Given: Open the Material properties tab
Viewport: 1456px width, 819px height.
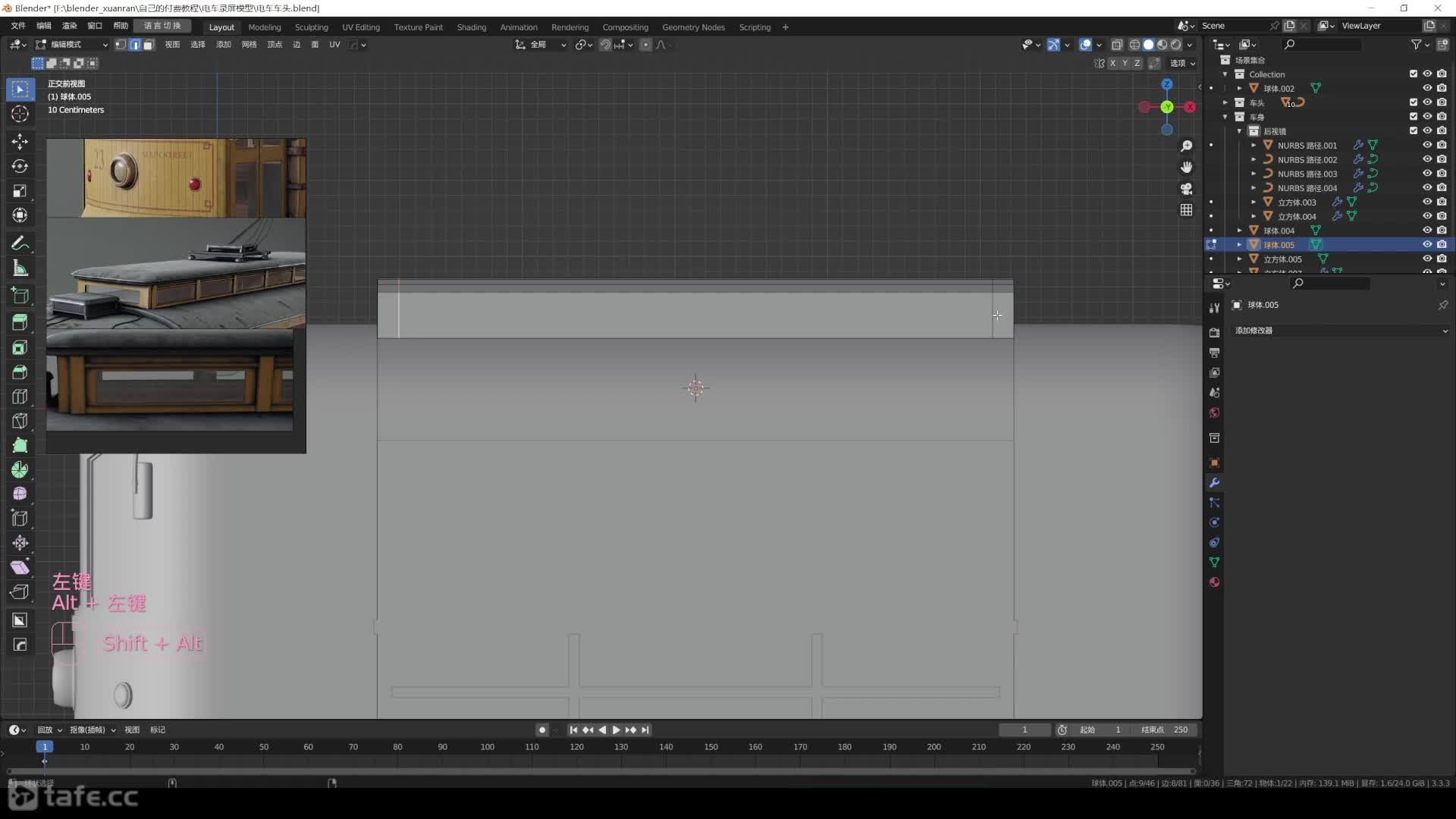Looking at the screenshot, I should coord(1214,582).
